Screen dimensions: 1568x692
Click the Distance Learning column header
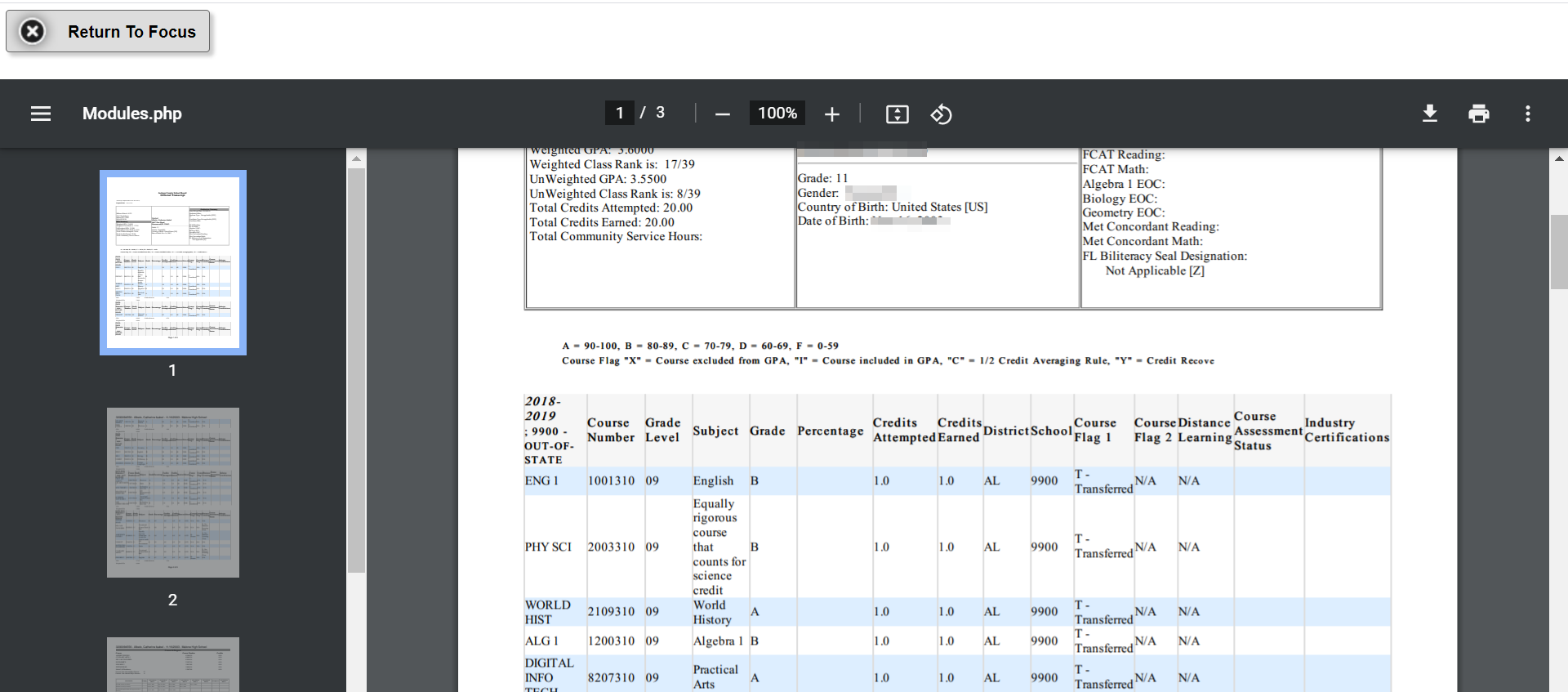[x=1205, y=430]
